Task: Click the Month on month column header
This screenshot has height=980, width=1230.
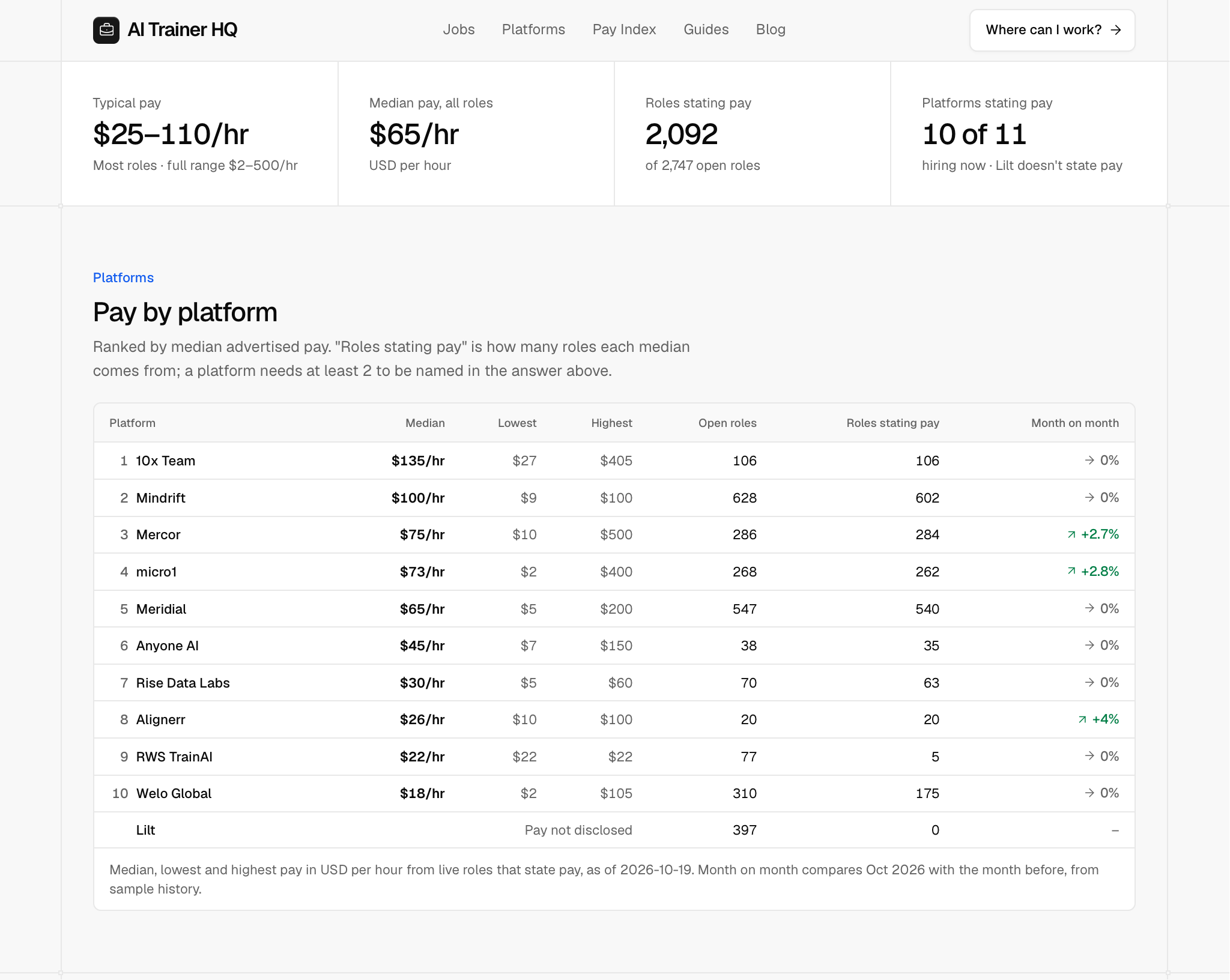Action: [x=1075, y=423]
